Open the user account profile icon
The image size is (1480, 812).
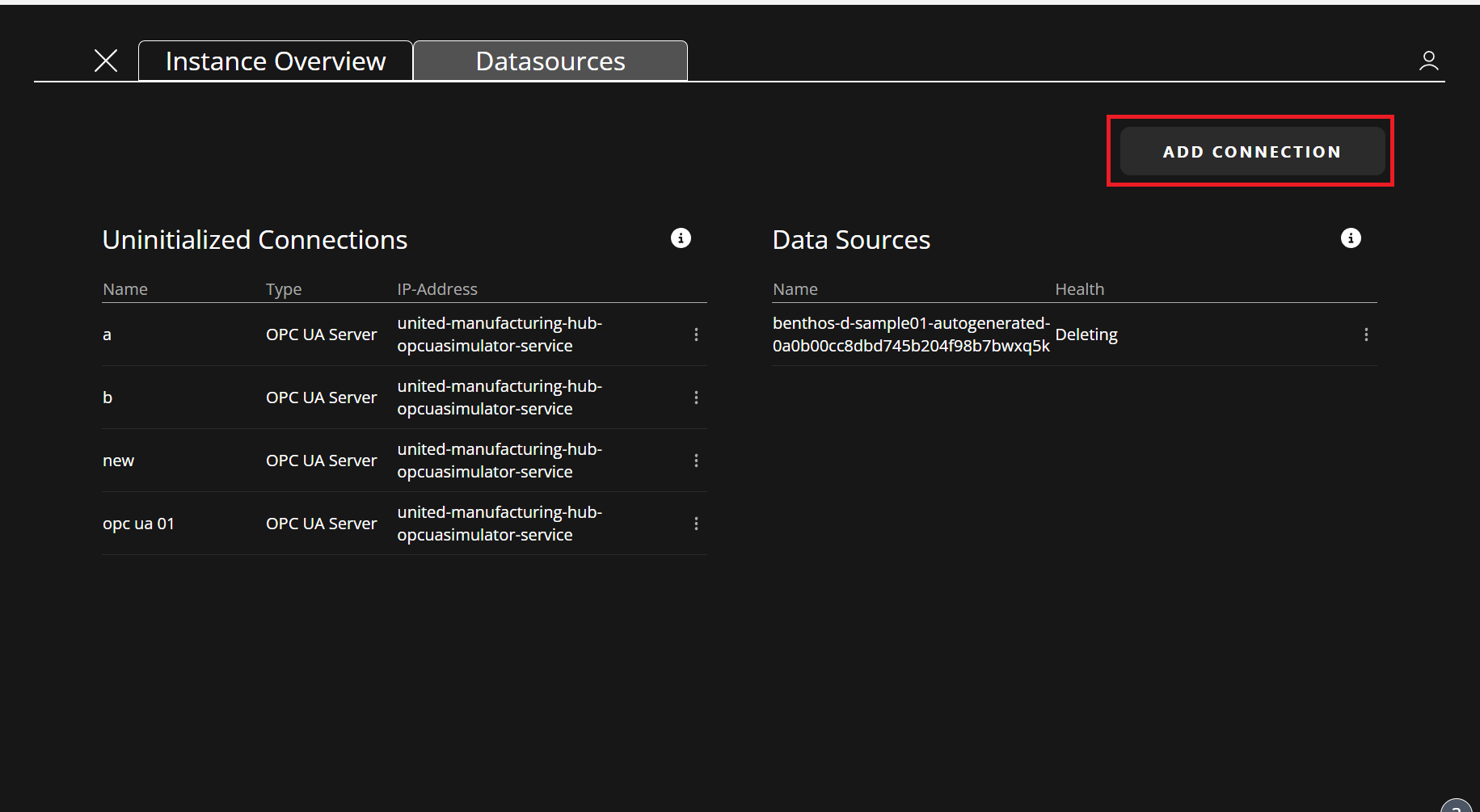pyautogui.click(x=1428, y=61)
